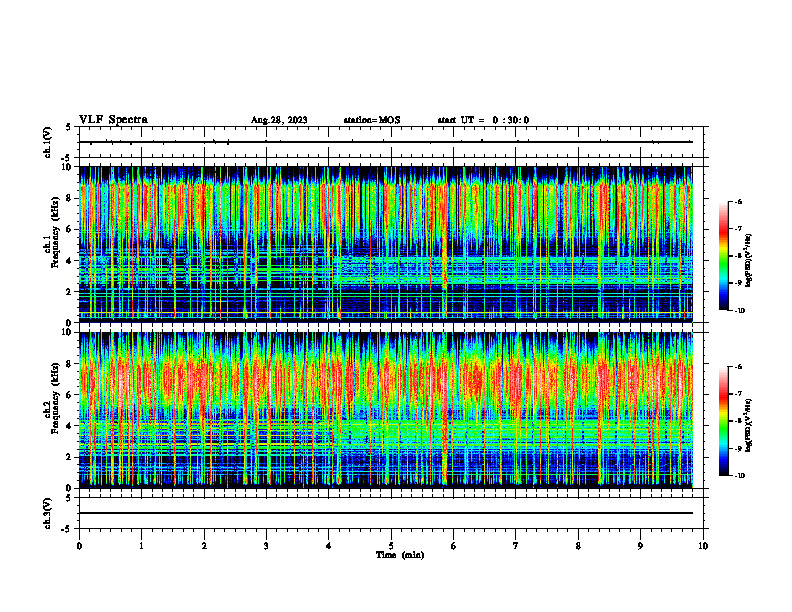Screen dimensions: 792x612
Task: Click tick label "1" on the Time axis
Action: tap(141, 546)
